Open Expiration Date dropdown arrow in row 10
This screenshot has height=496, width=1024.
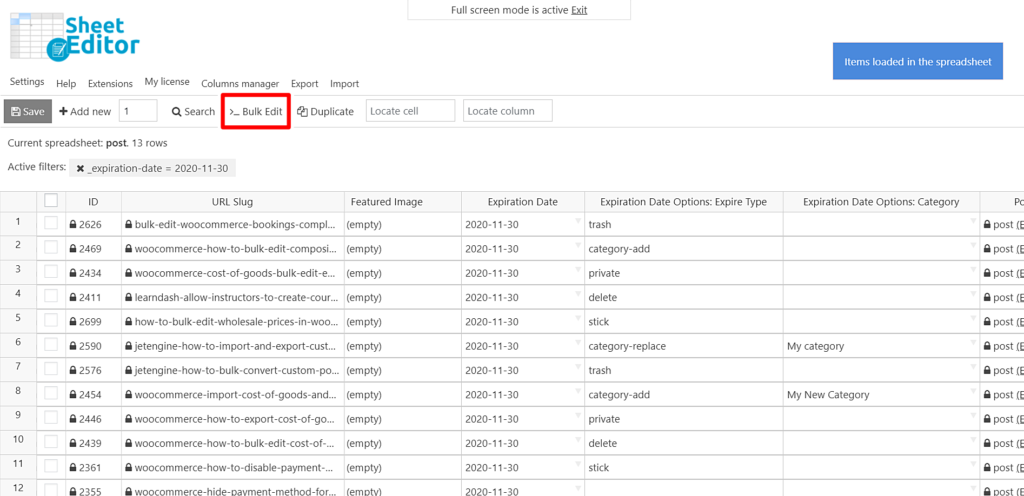[578, 441]
